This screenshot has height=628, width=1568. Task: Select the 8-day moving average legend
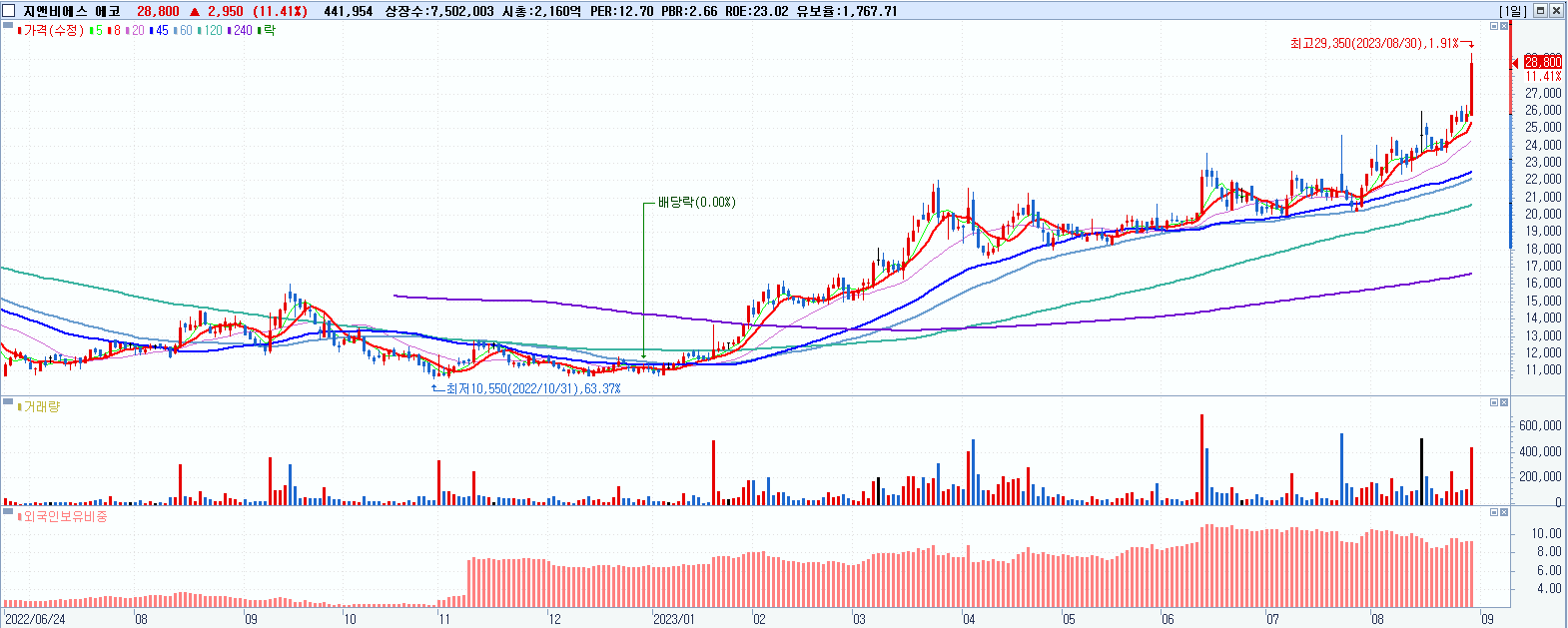point(114,31)
